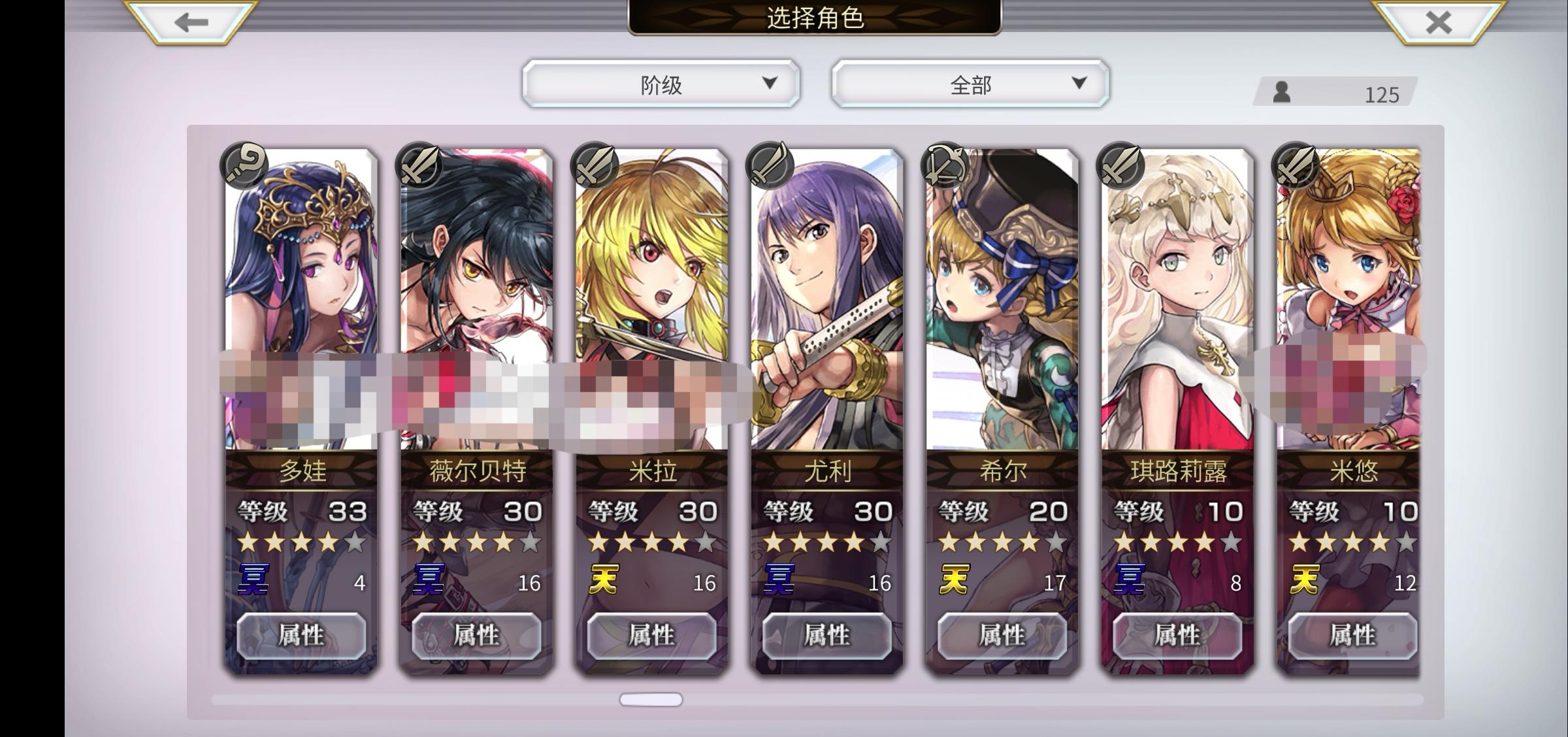Go back using the arrow icon
The image size is (1568, 737).
(191, 22)
